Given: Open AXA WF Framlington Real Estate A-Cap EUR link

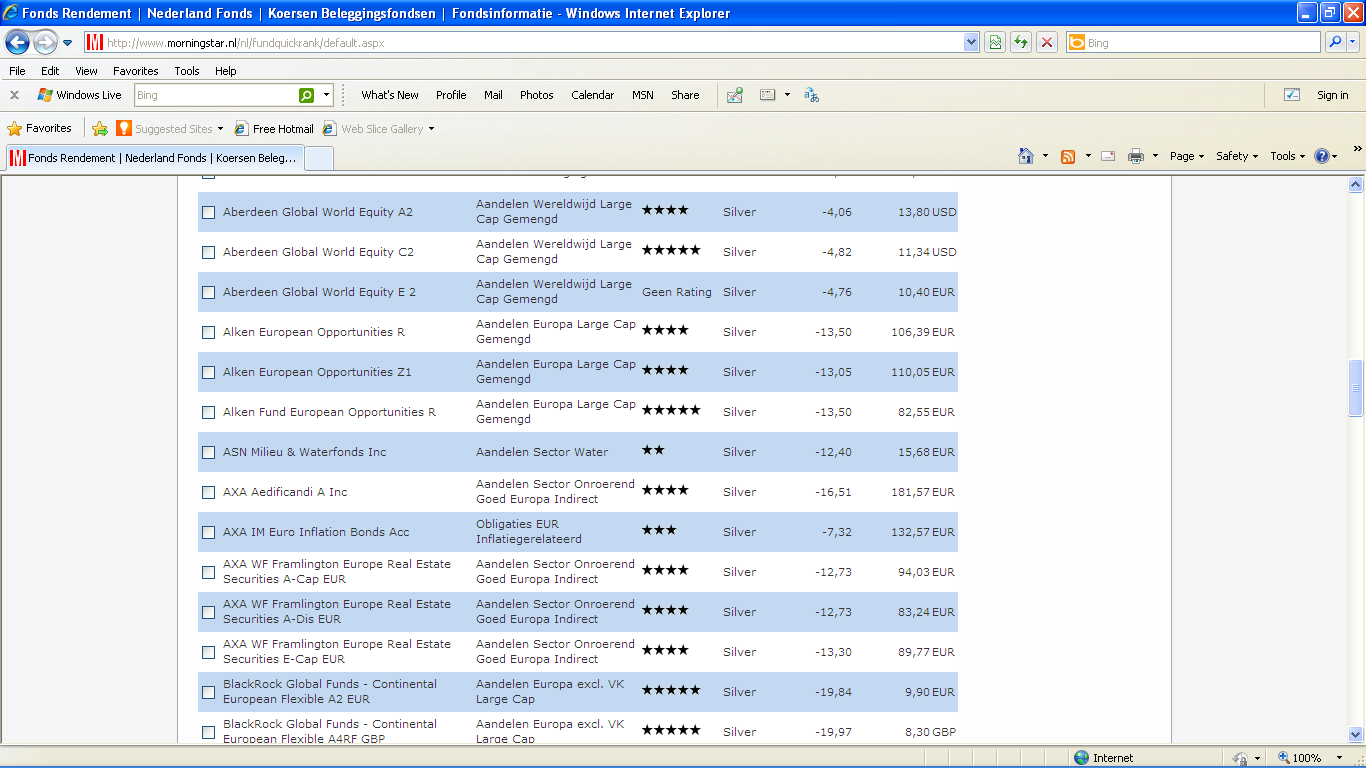Looking at the screenshot, I should click(x=337, y=571).
